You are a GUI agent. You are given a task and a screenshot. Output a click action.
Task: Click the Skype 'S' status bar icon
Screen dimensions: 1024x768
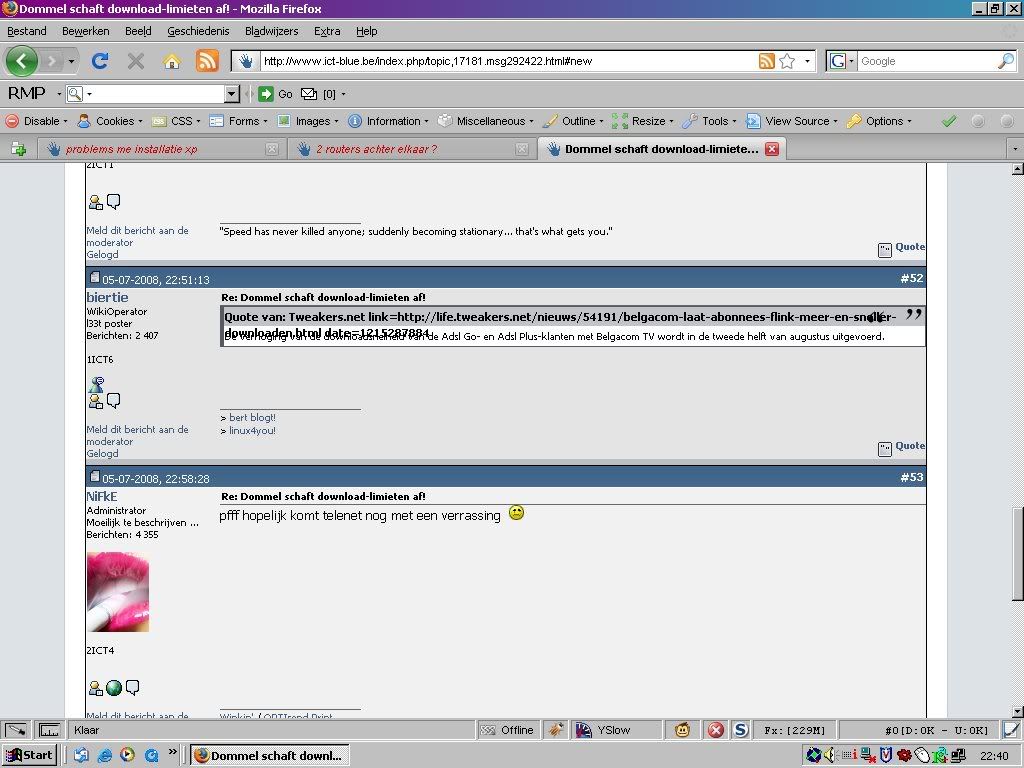pos(741,730)
